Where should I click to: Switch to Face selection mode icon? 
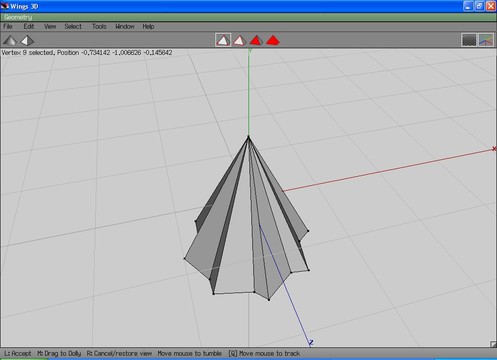256,41
